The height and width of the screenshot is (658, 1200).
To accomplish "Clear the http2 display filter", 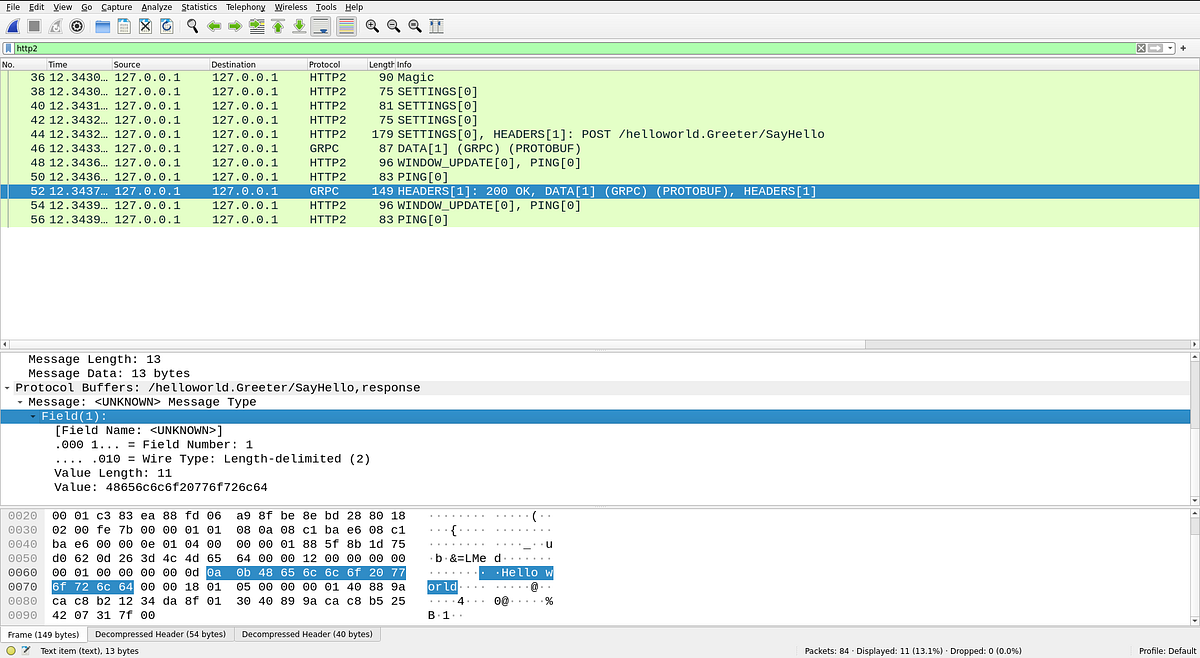I will tap(1141, 48).
